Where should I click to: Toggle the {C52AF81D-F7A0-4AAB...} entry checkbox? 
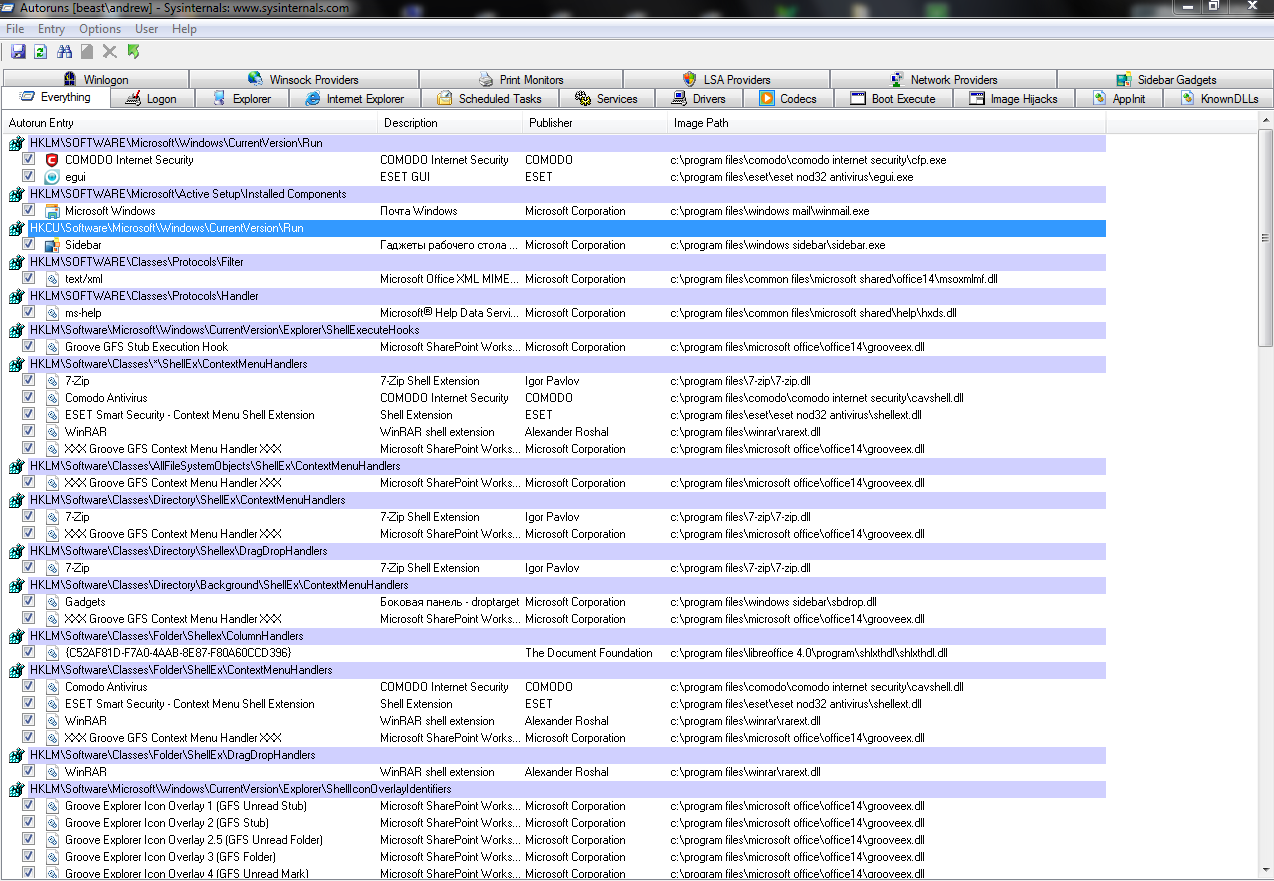(x=28, y=652)
